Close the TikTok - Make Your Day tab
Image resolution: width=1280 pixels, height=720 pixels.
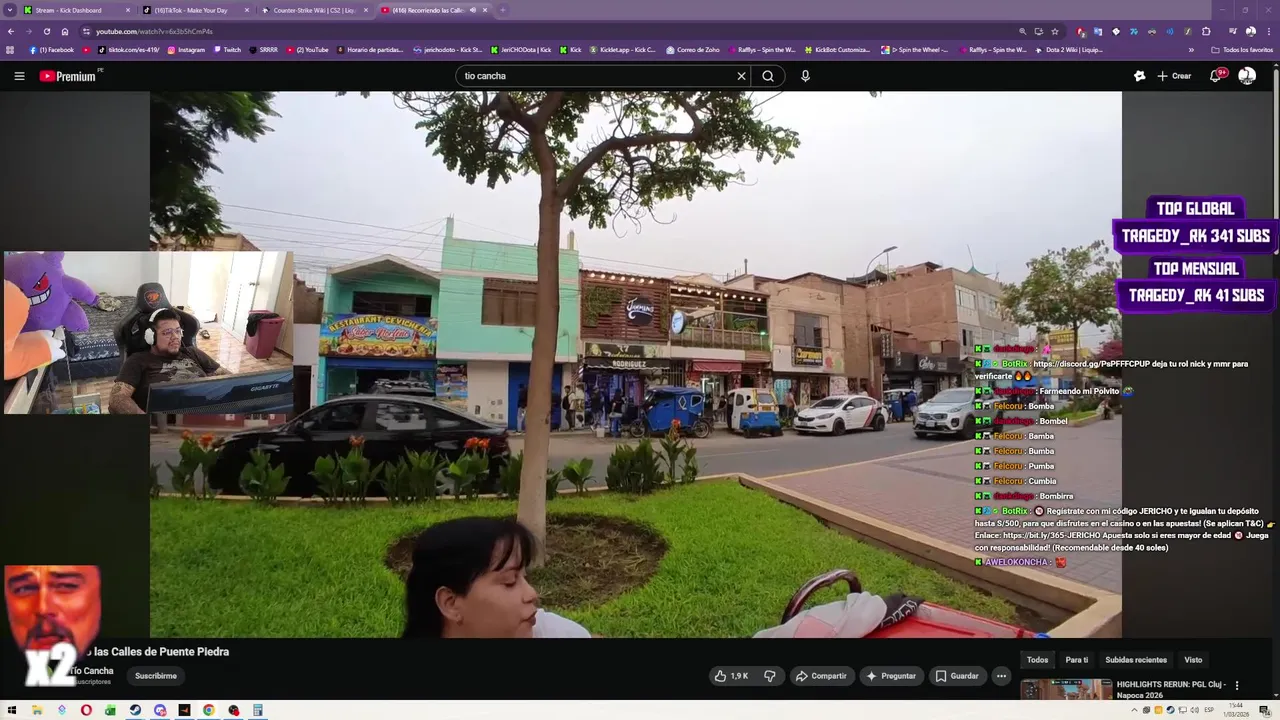click(246, 10)
